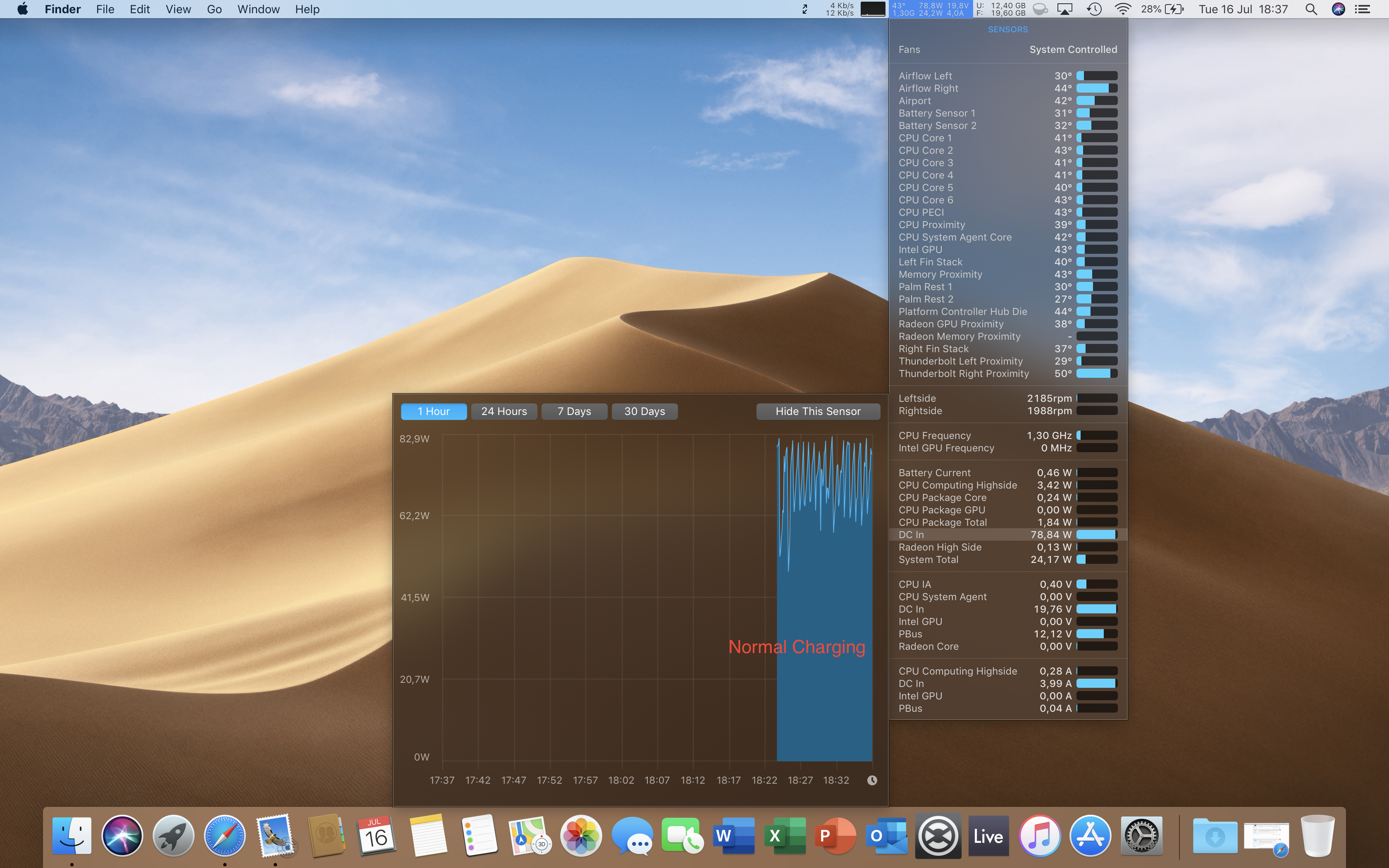This screenshot has height=868, width=1389.
Task: Open System Preferences gear in Dock
Action: tap(1142, 835)
